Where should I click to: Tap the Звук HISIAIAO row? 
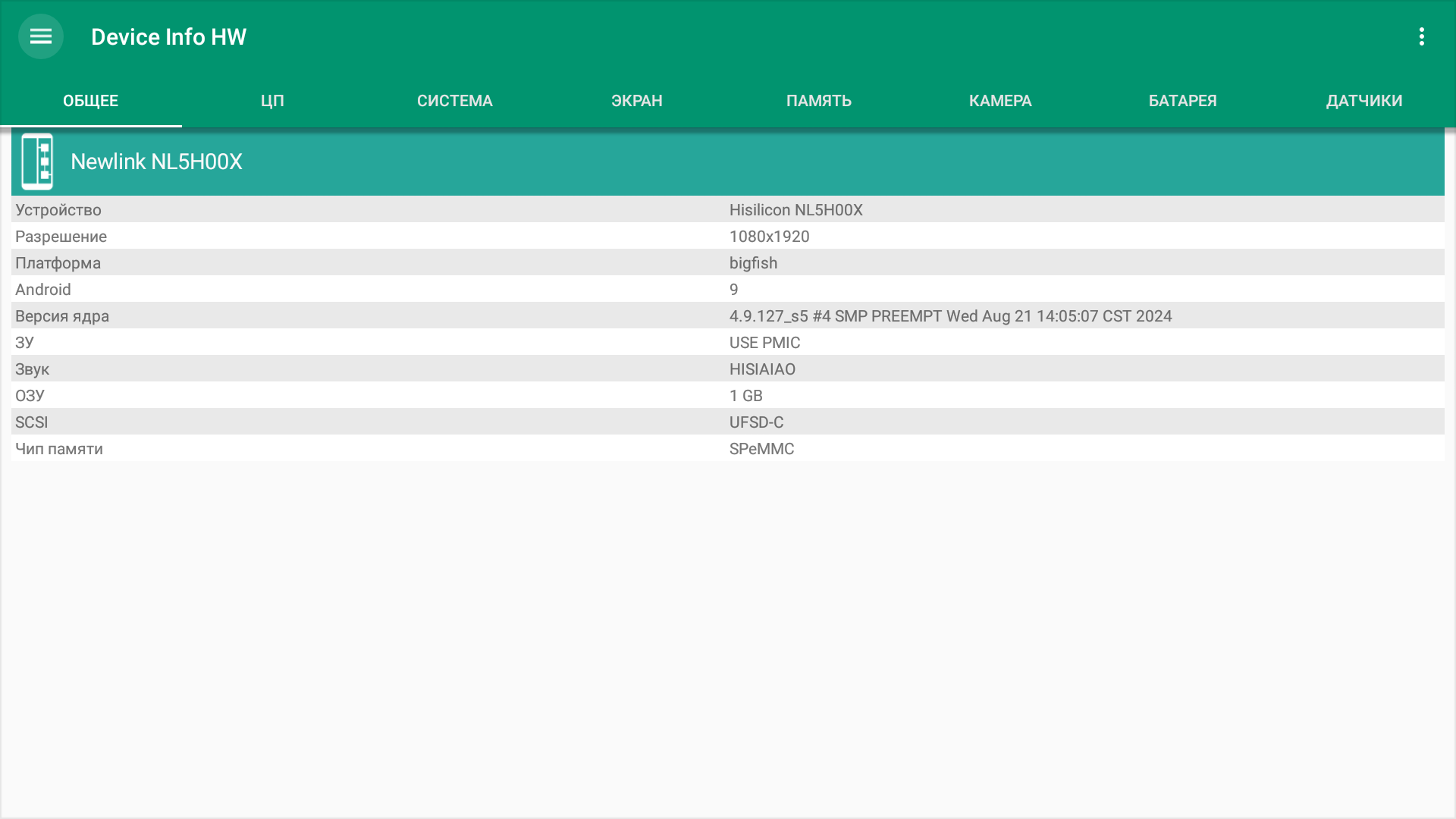click(728, 369)
